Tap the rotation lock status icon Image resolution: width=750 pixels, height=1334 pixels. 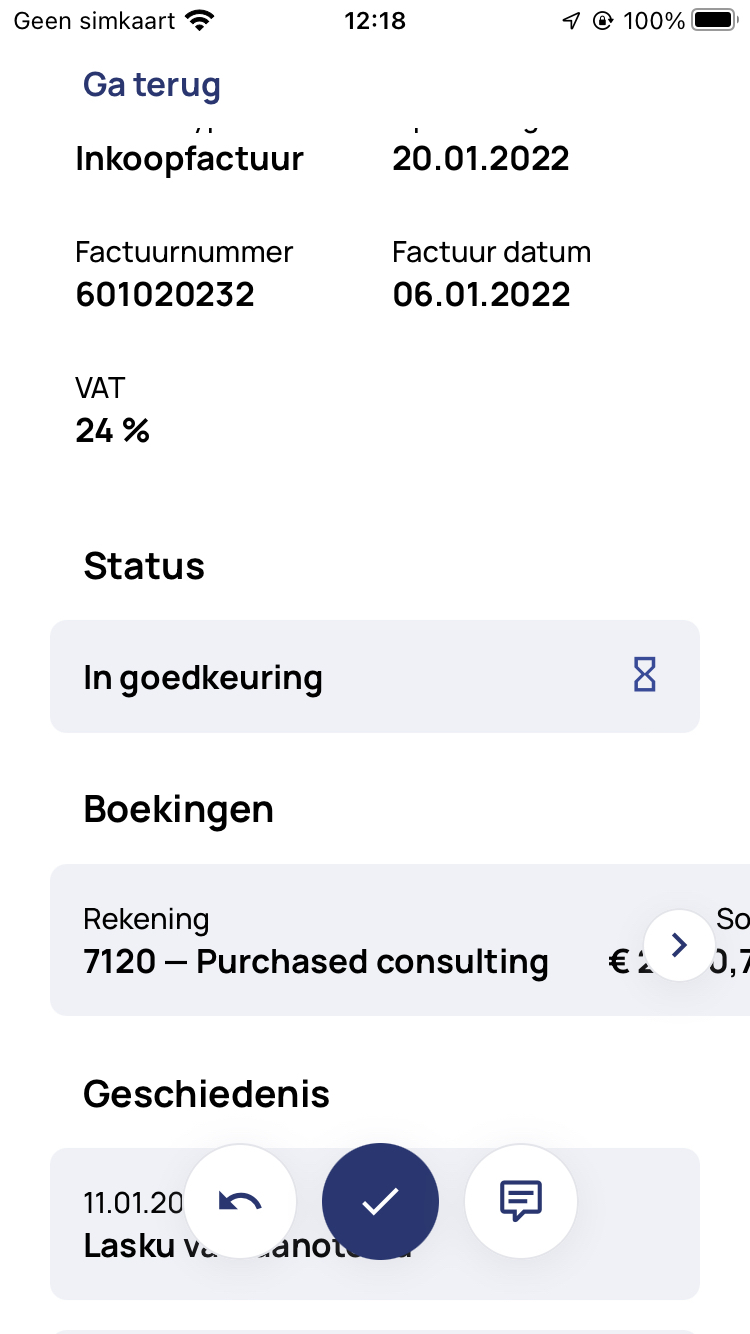point(602,21)
